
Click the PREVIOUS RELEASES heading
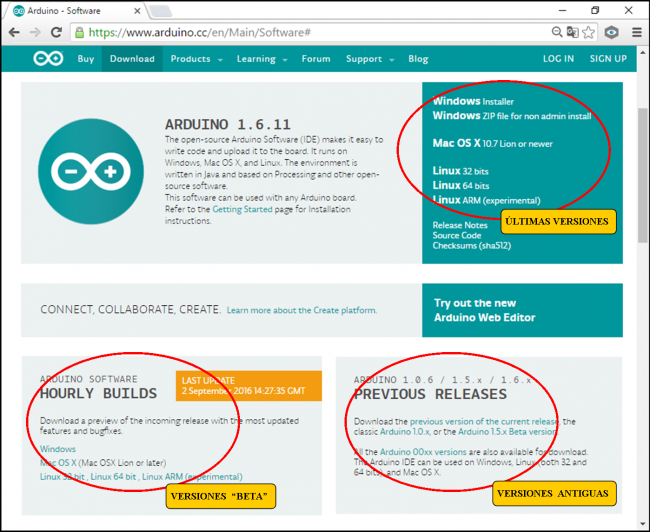(430, 394)
